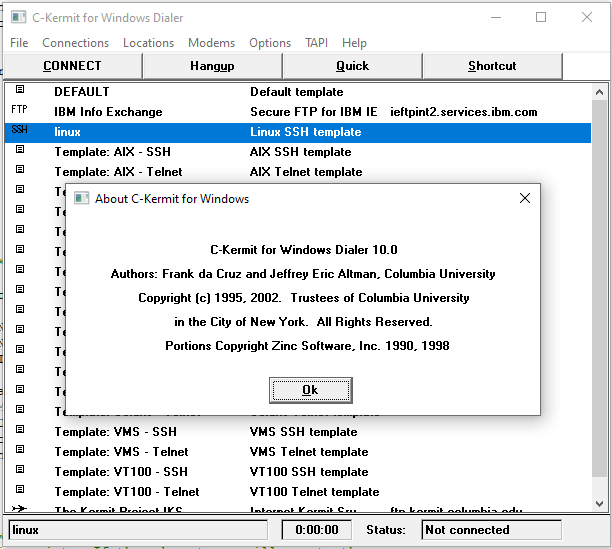The width and height of the screenshot is (612, 549).
Task: Select the Template: AIX - Telnet entry
Action: [118, 172]
